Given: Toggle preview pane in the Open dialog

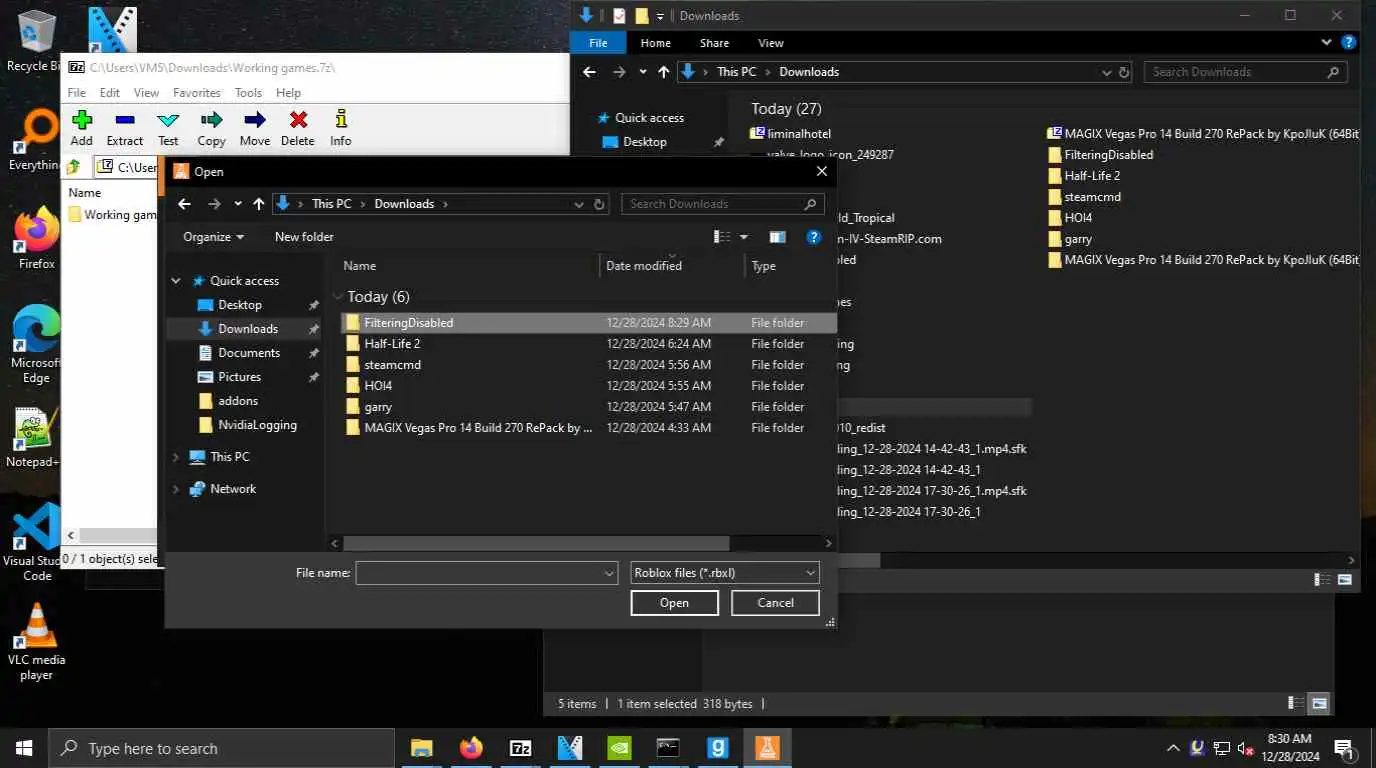Looking at the screenshot, I should click(x=777, y=237).
